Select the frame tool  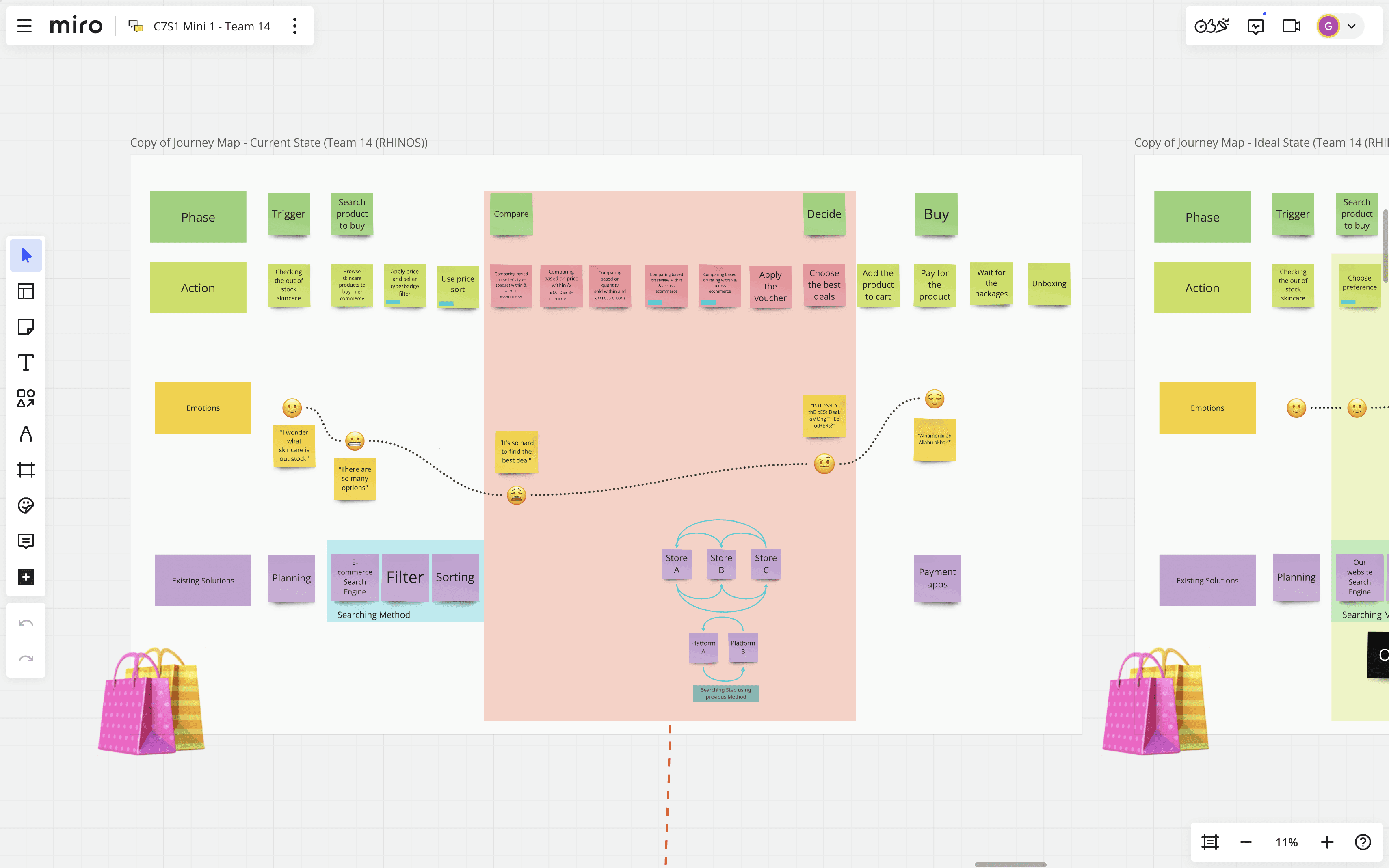tap(26, 470)
